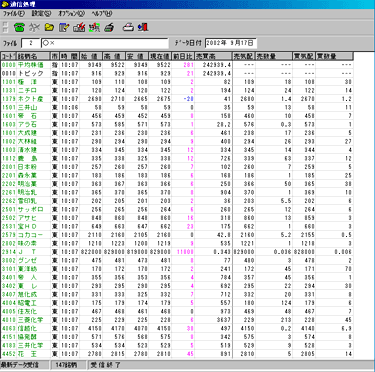Select the トピック row name
Screen dimensions: 375x372
[x=31, y=73]
